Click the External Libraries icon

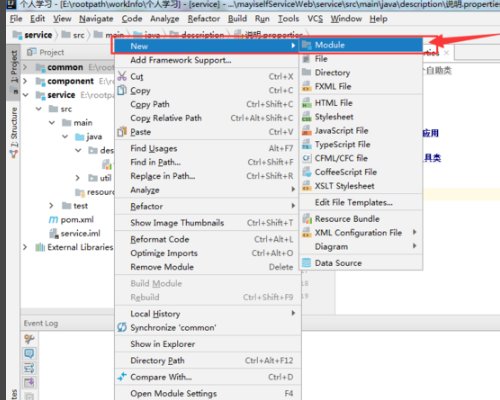click(40, 247)
